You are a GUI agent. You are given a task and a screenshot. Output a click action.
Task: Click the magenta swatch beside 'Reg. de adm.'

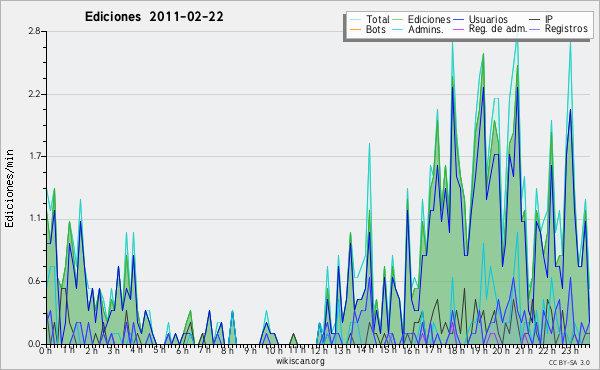(x=458, y=29)
